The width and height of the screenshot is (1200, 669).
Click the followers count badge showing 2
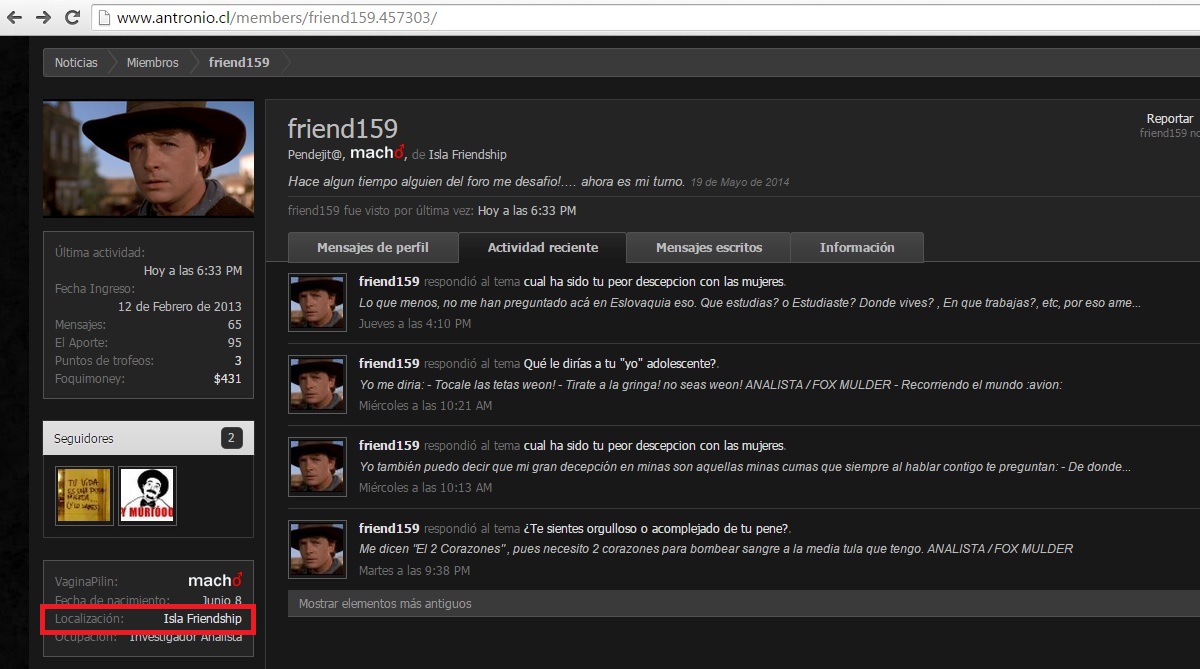click(x=232, y=438)
